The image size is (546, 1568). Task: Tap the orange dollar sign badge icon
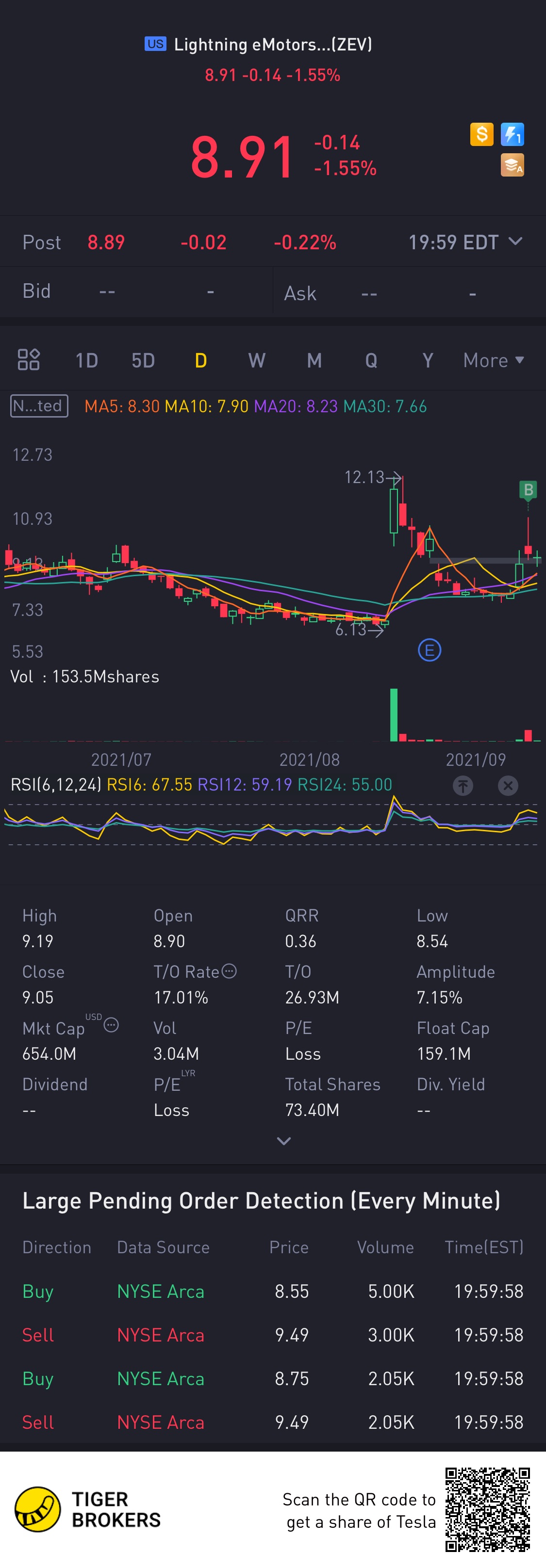click(x=481, y=134)
